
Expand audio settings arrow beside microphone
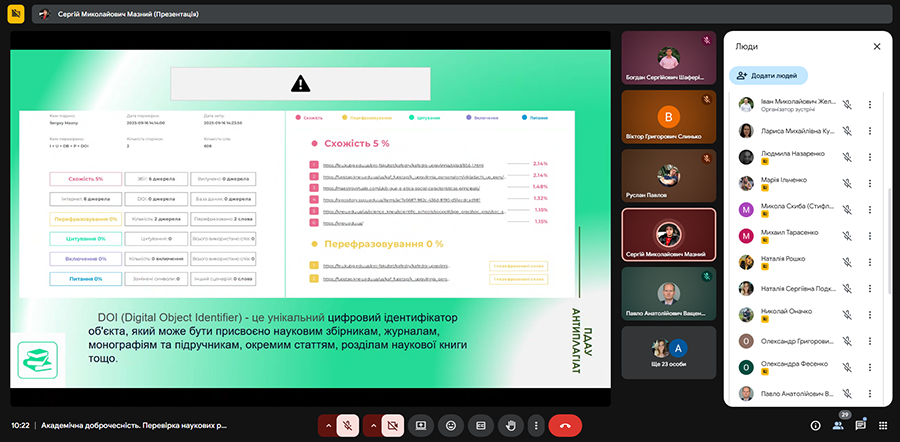pos(326,425)
